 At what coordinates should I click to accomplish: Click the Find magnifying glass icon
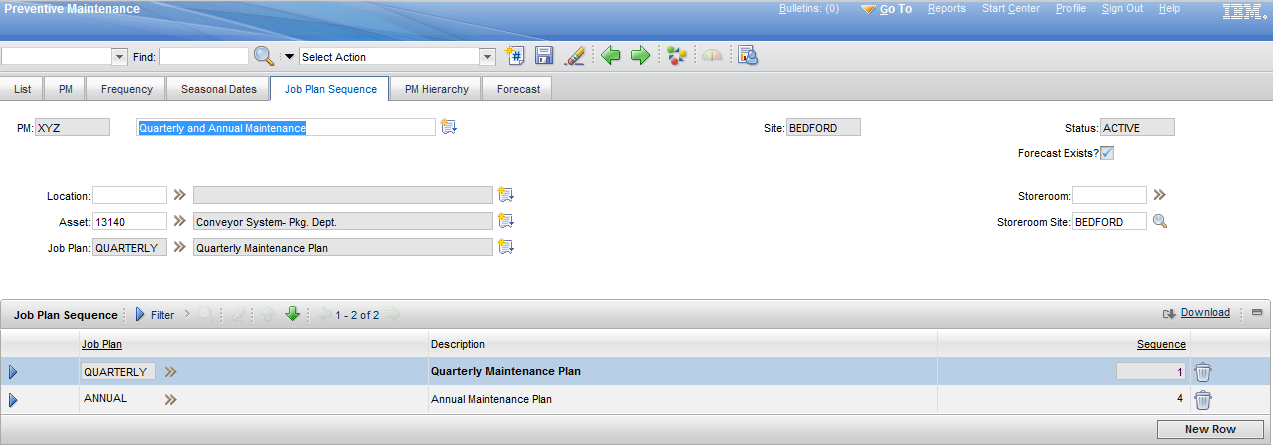tap(263, 56)
